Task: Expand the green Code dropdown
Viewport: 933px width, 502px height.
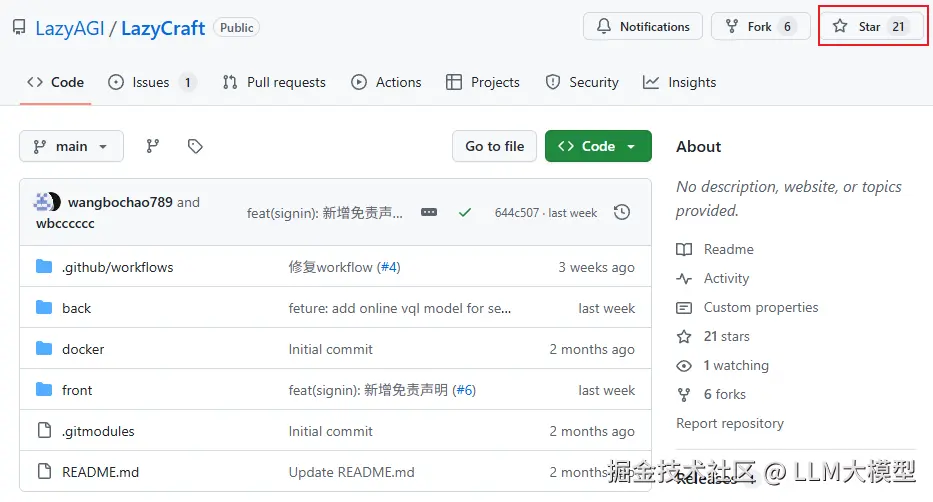Action: [598, 146]
